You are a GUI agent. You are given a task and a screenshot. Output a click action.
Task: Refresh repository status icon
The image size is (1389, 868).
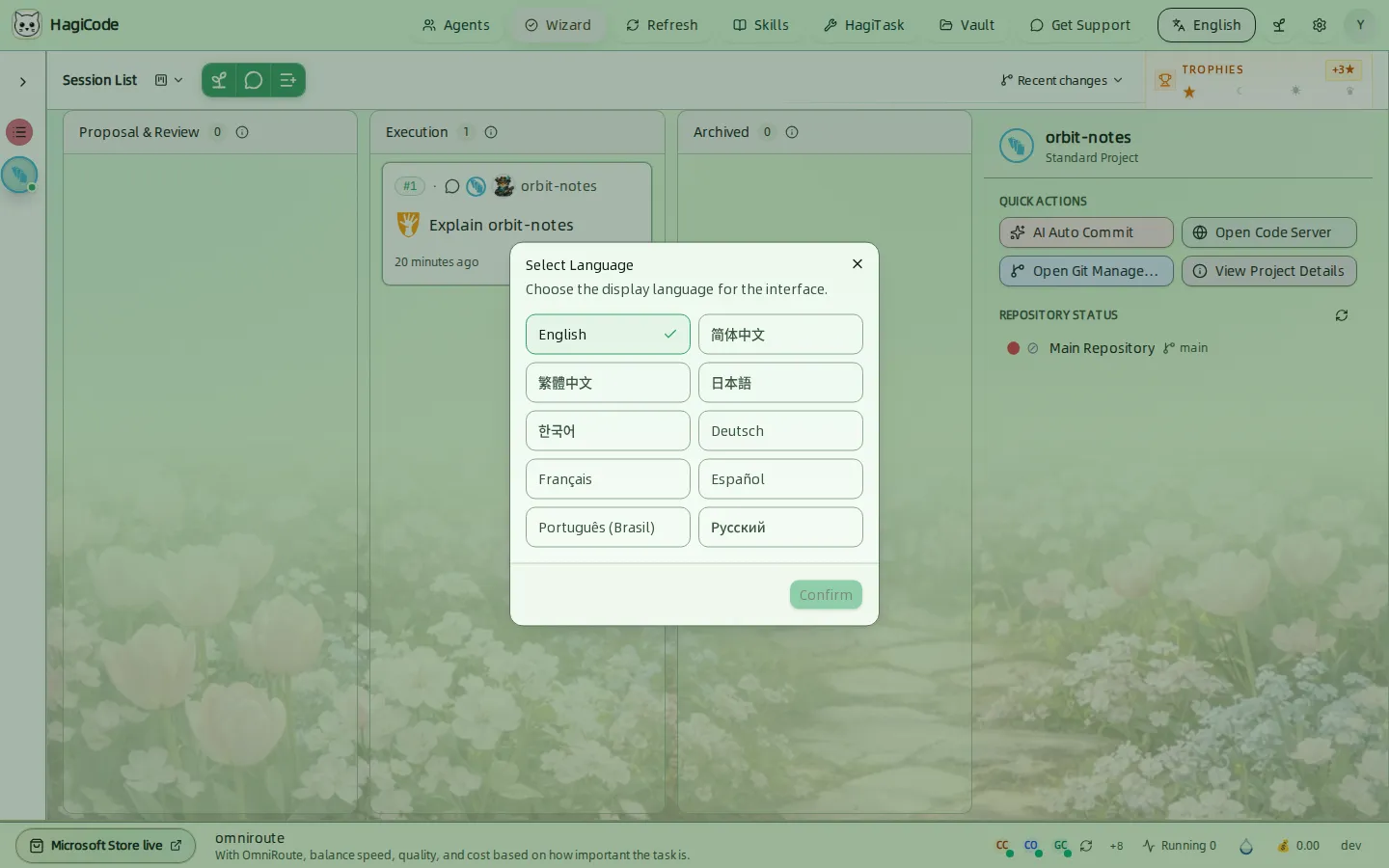[x=1342, y=315]
